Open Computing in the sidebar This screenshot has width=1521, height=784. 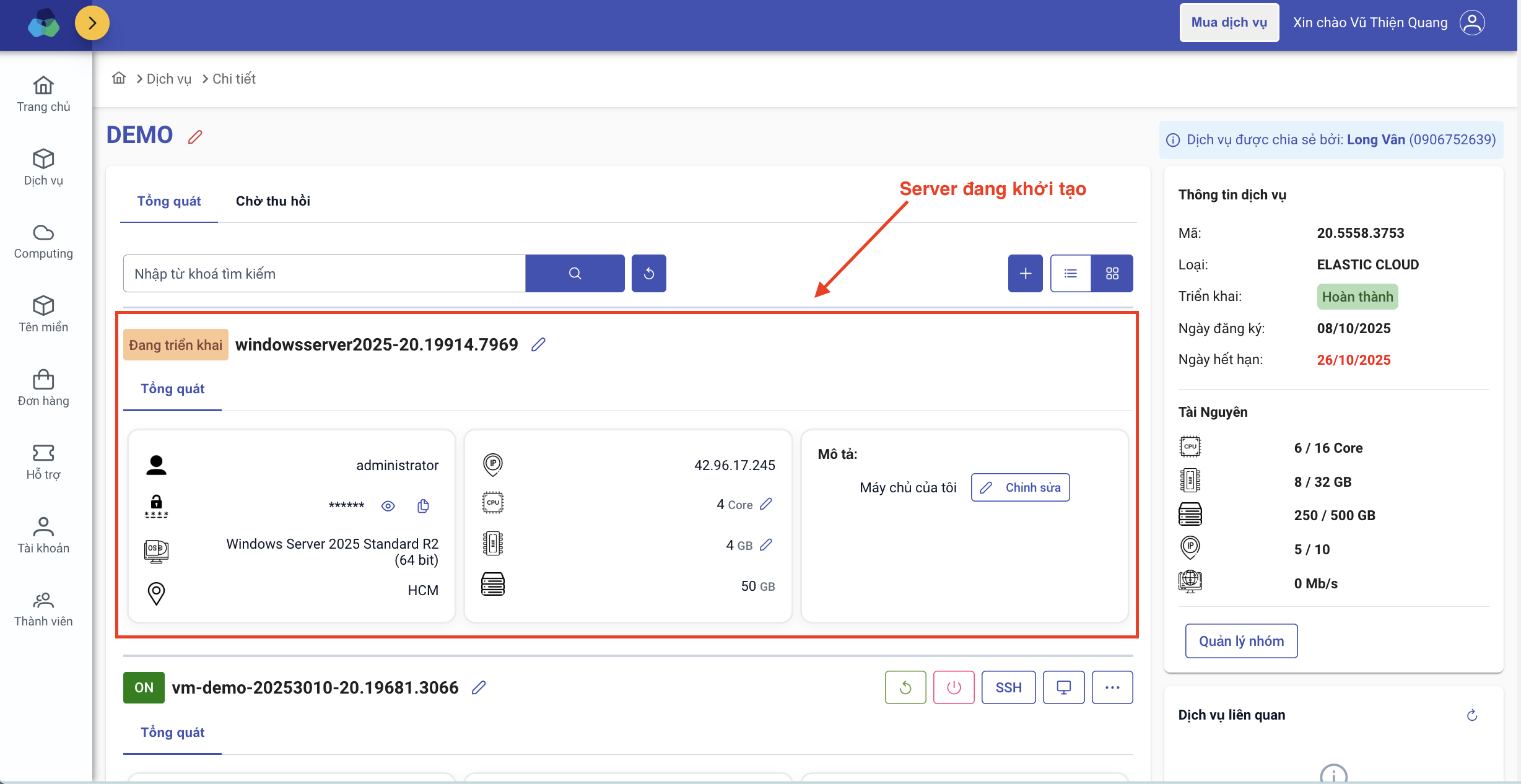tap(43, 242)
